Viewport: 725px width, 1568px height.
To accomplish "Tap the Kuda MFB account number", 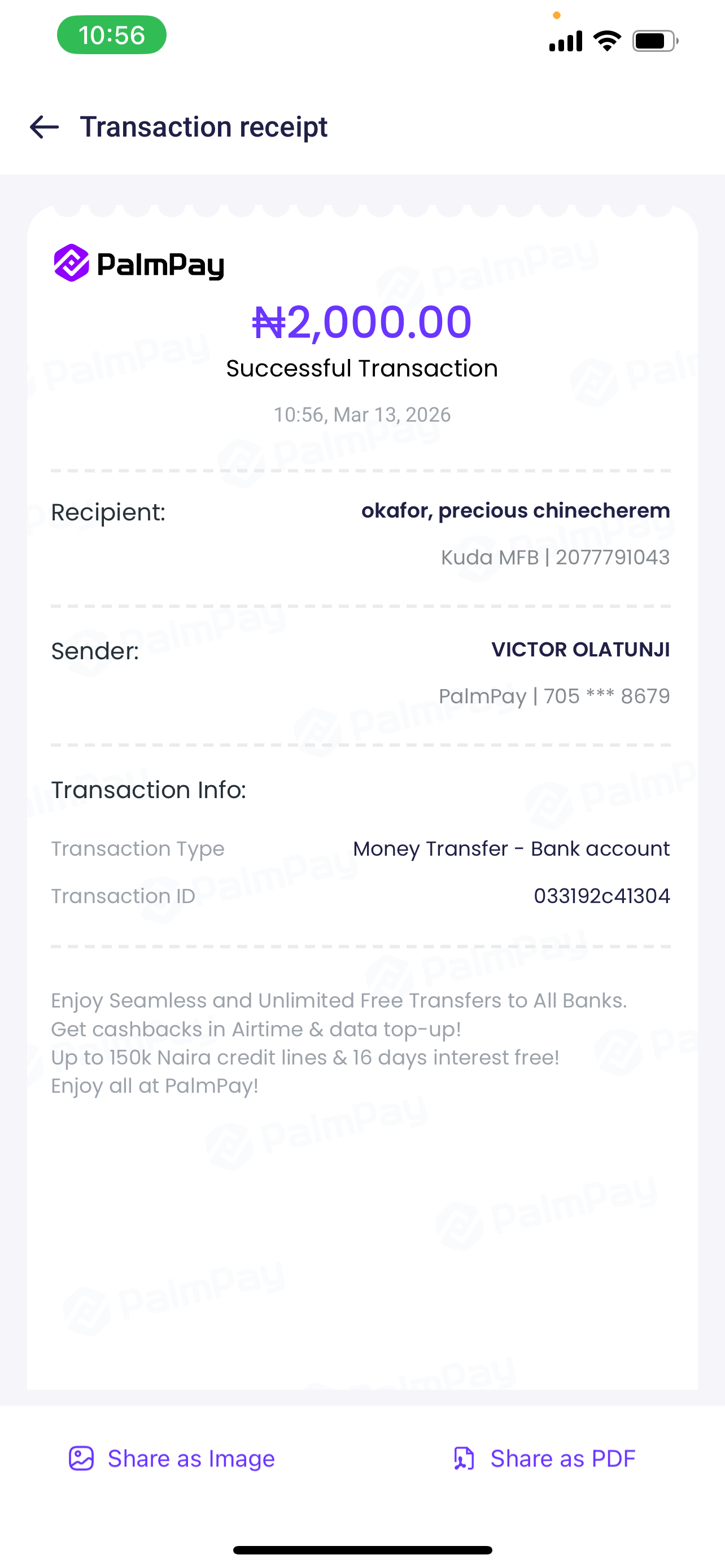I will point(612,557).
